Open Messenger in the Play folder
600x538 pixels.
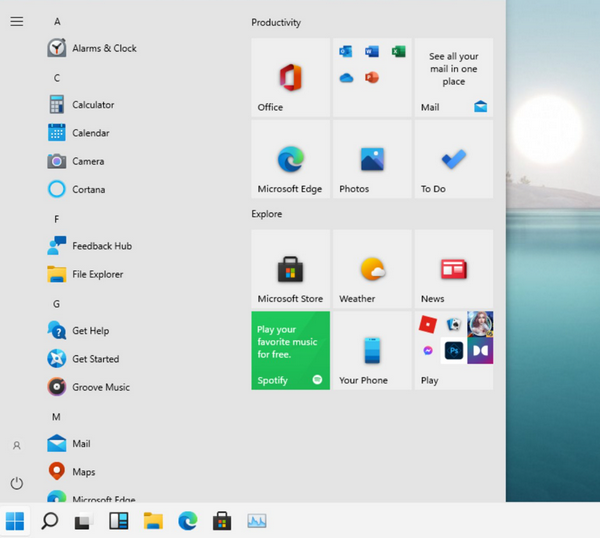428,351
